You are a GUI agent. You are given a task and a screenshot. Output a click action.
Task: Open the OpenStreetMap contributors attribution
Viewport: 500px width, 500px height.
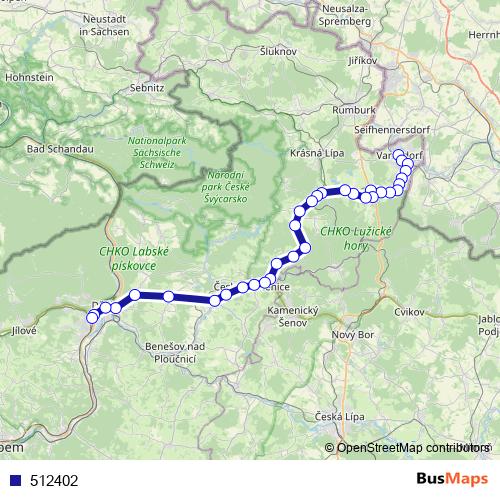coord(408,447)
